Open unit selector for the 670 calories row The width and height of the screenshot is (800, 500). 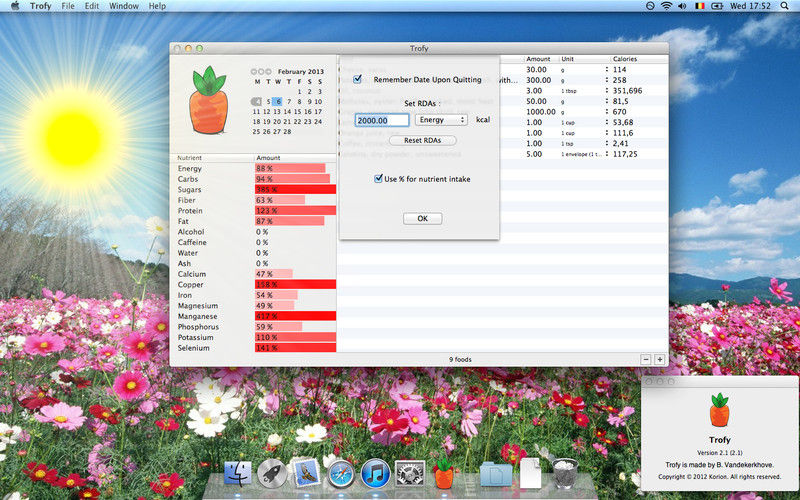607,112
